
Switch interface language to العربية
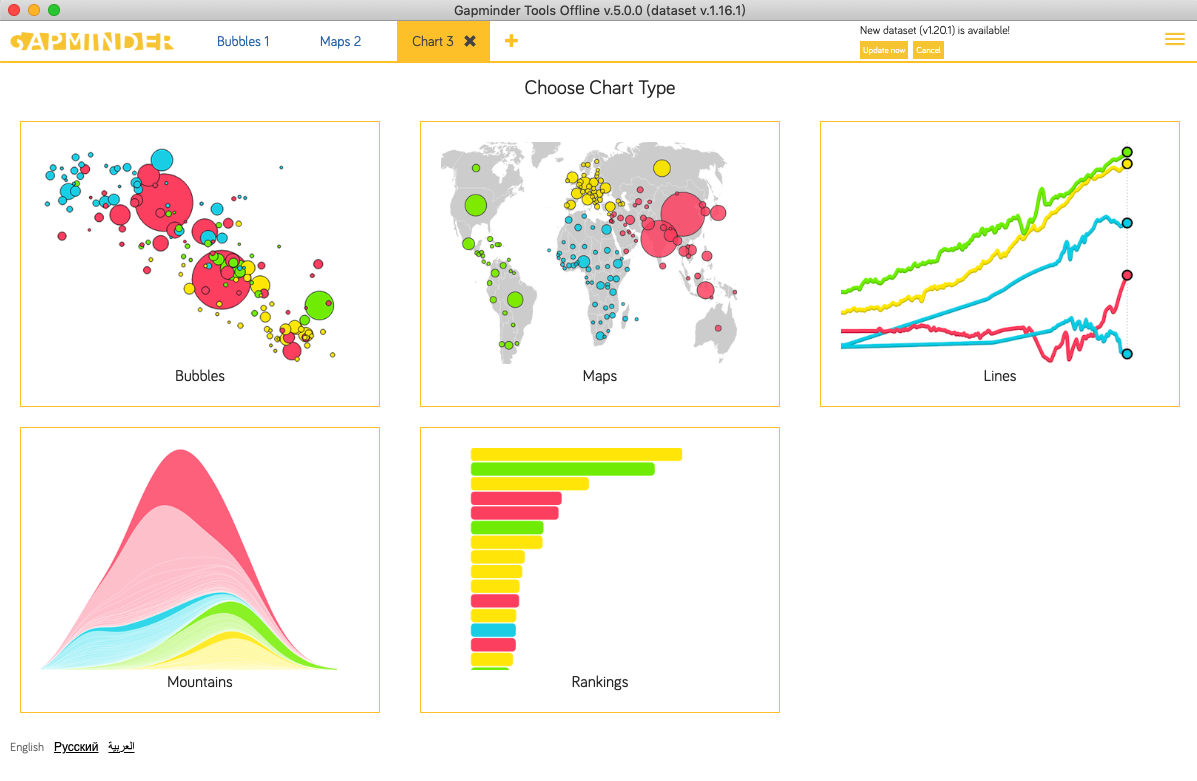point(120,746)
